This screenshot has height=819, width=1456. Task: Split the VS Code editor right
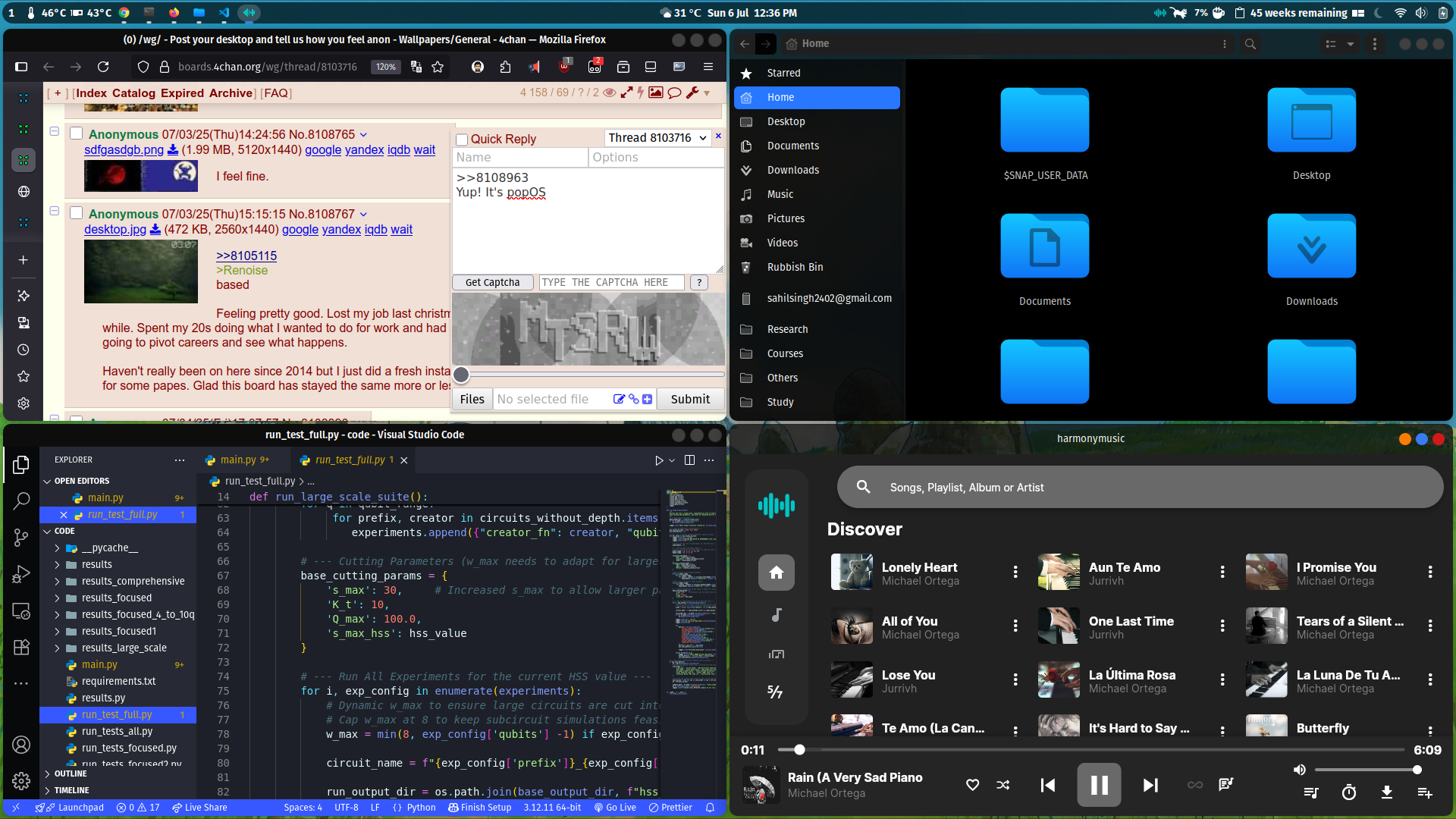point(689,460)
